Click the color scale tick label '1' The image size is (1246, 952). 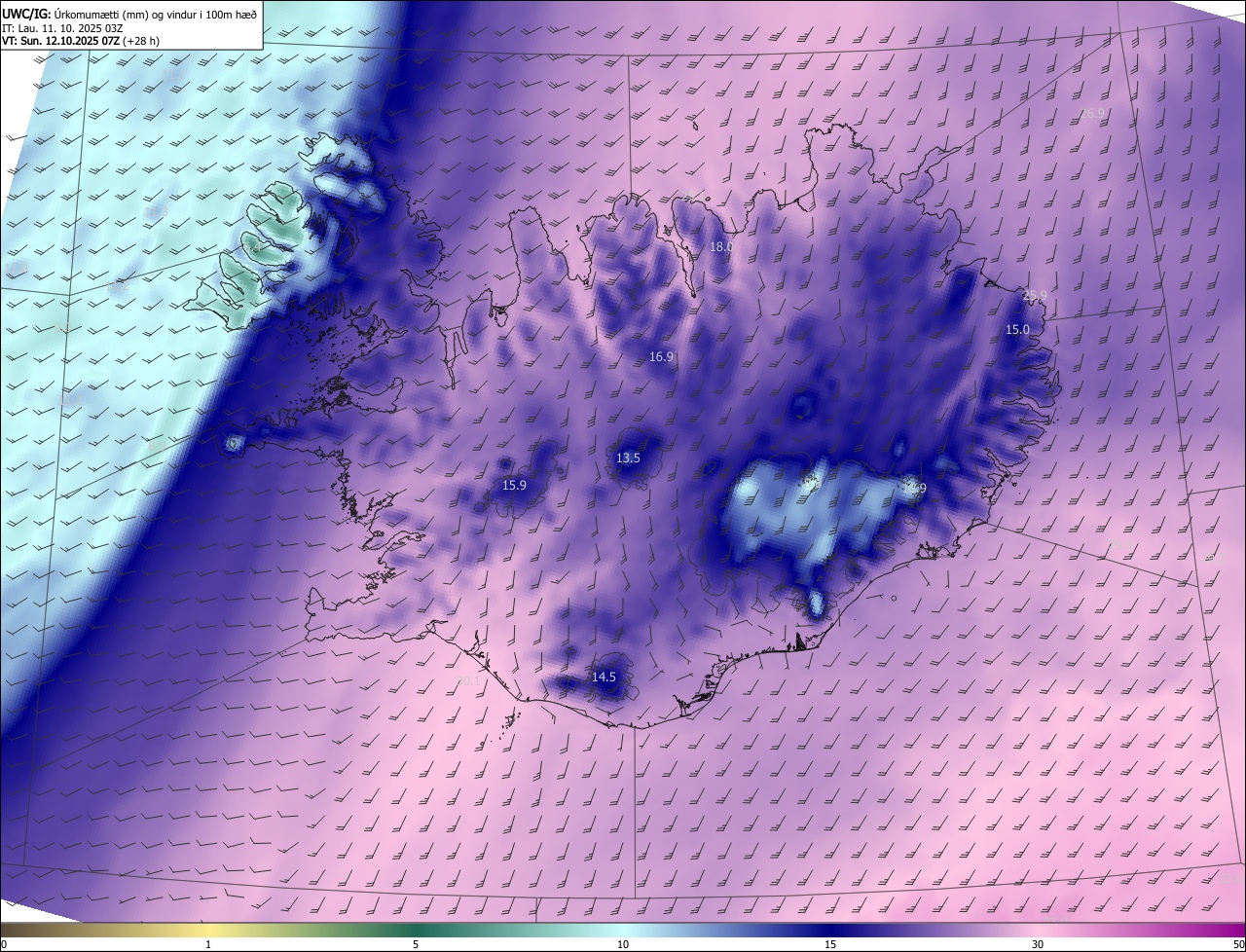208,944
